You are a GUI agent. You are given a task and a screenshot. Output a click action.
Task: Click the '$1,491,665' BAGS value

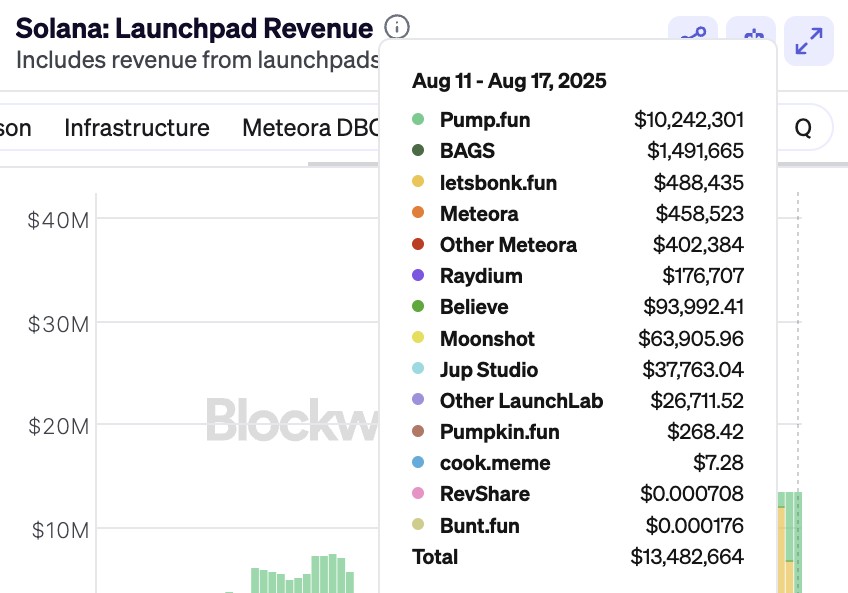pos(695,151)
